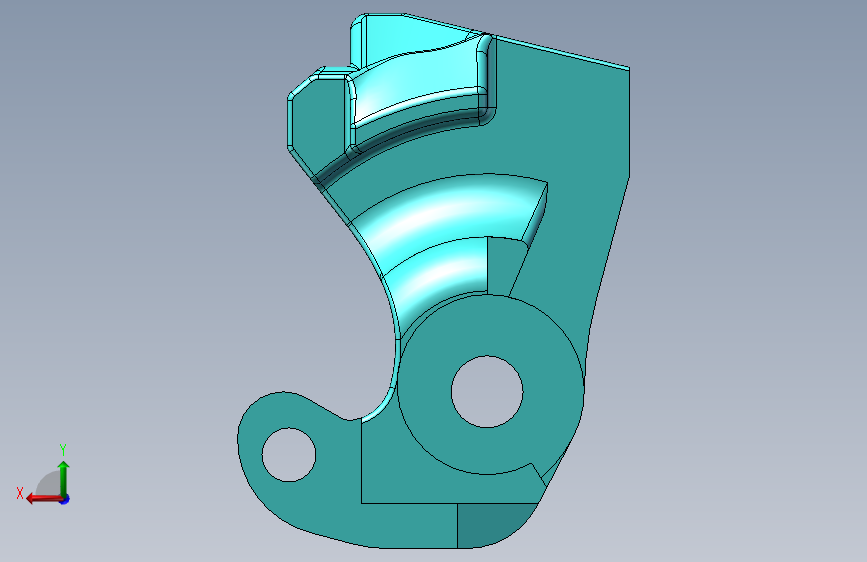Select the large center hole of the round boss
Viewport: 867px width, 562px height.
[x=487, y=392]
